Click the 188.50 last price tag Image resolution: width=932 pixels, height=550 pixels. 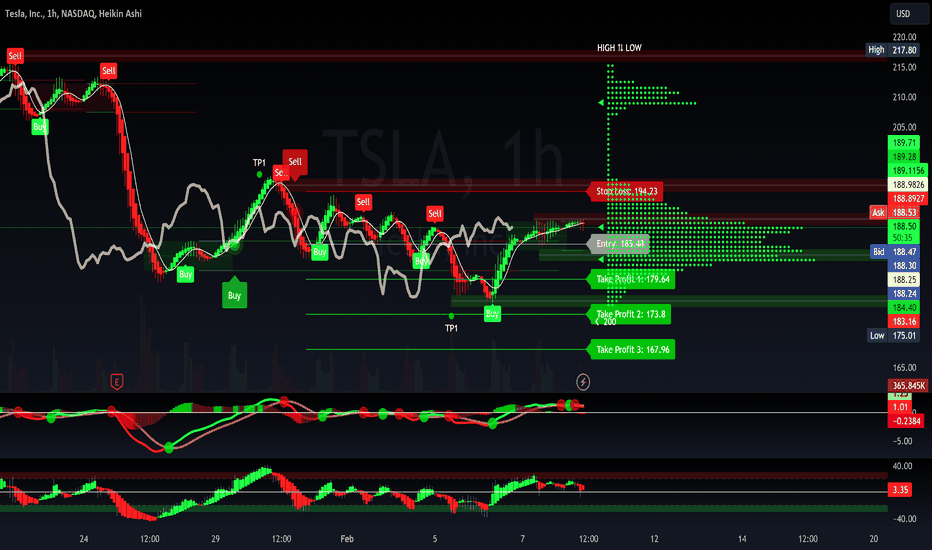click(904, 227)
